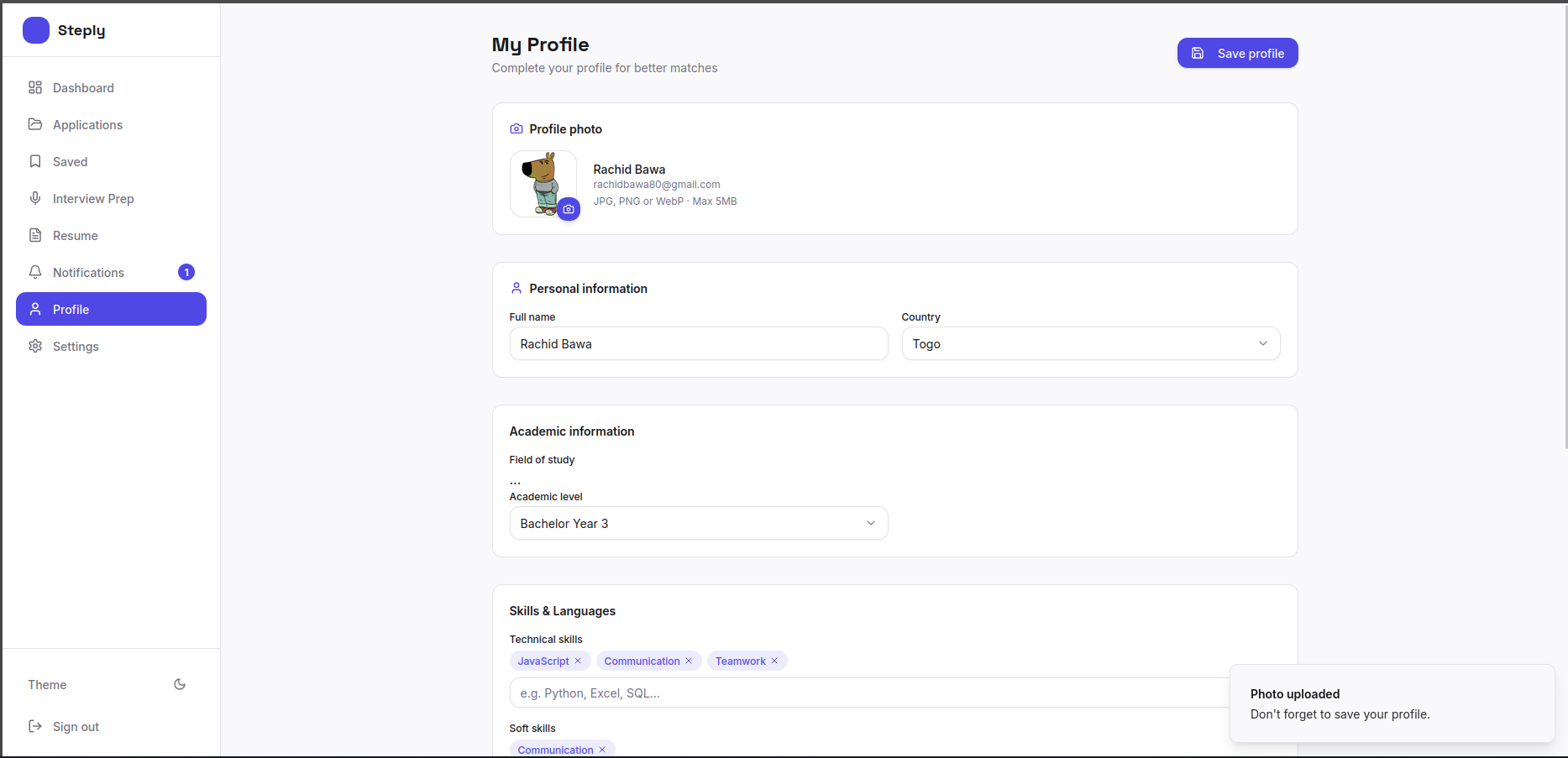1568x758 pixels.
Task: Remove the Teamwork skill tag
Action: (774, 661)
